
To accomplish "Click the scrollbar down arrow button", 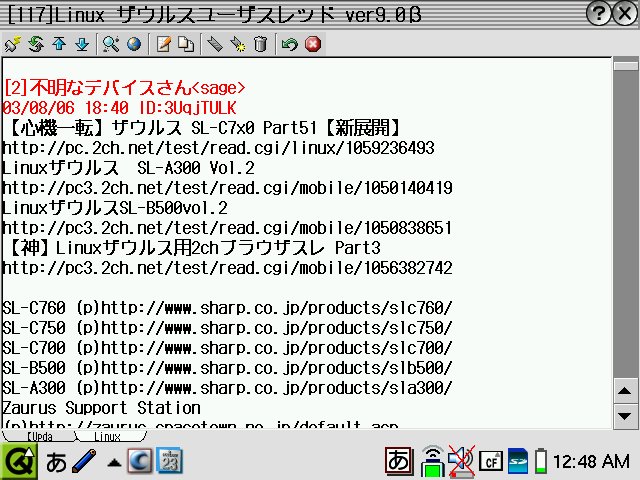I will tap(624, 416).
